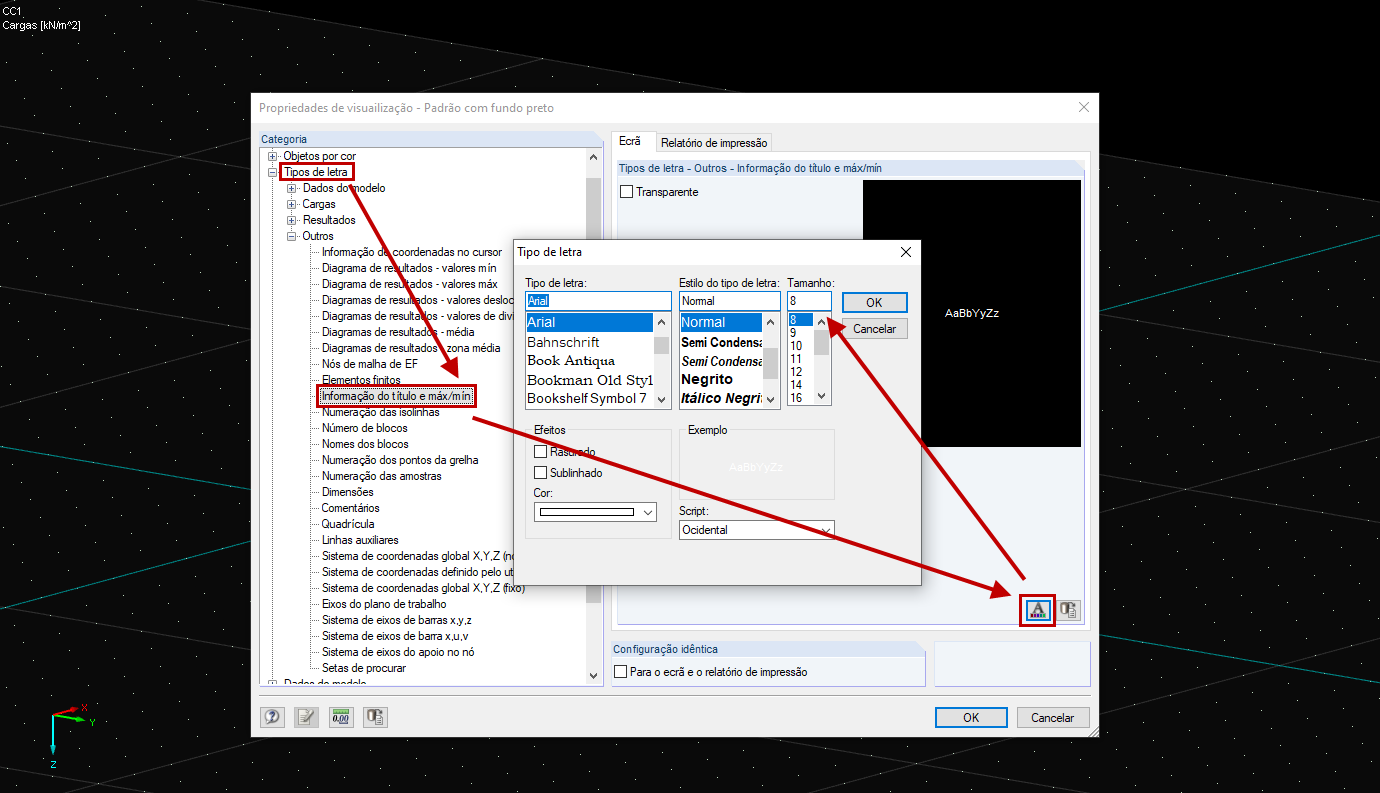
Task: Click the units and decimals 0.00 icon
Action: pyautogui.click(x=340, y=717)
